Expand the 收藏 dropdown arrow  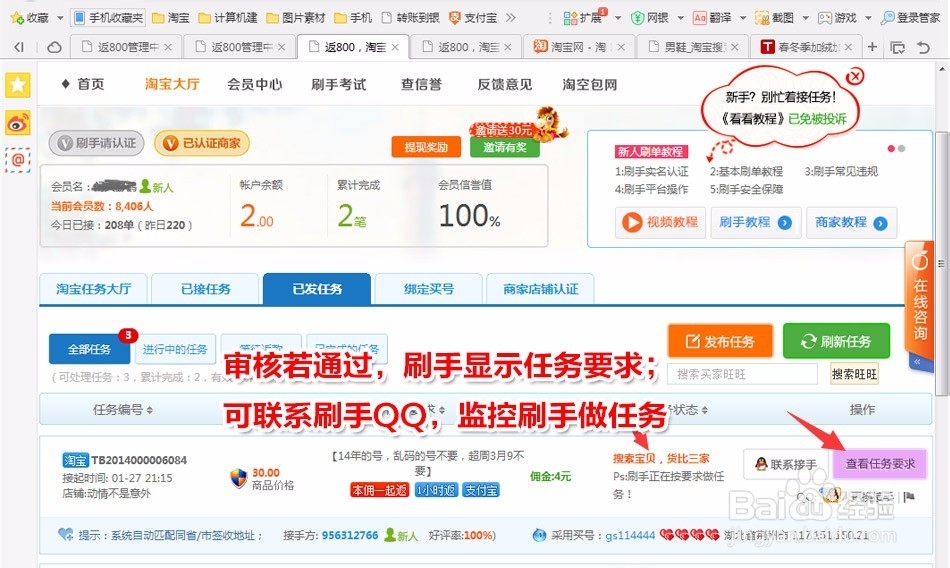coord(60,18)
